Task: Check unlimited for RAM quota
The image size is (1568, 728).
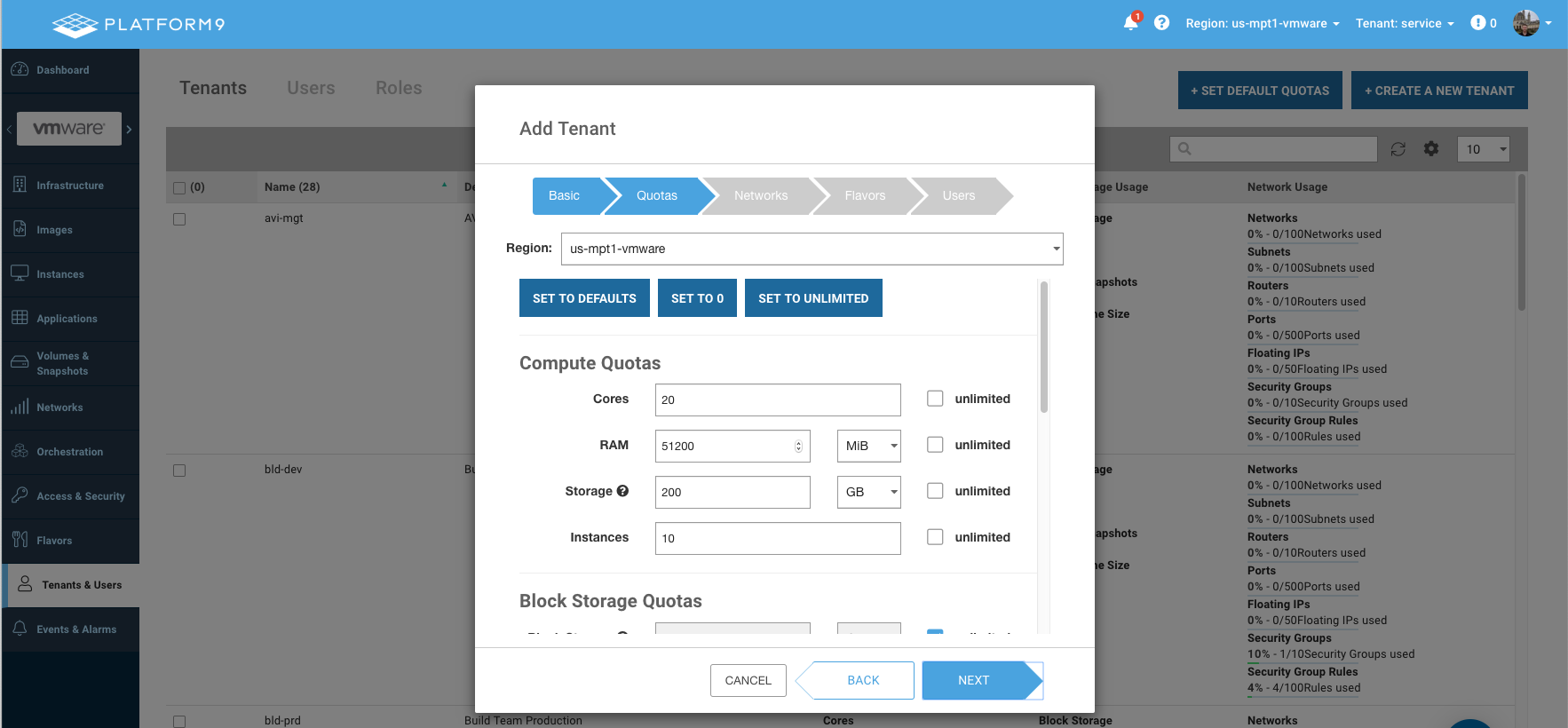Action: [935, 445]
